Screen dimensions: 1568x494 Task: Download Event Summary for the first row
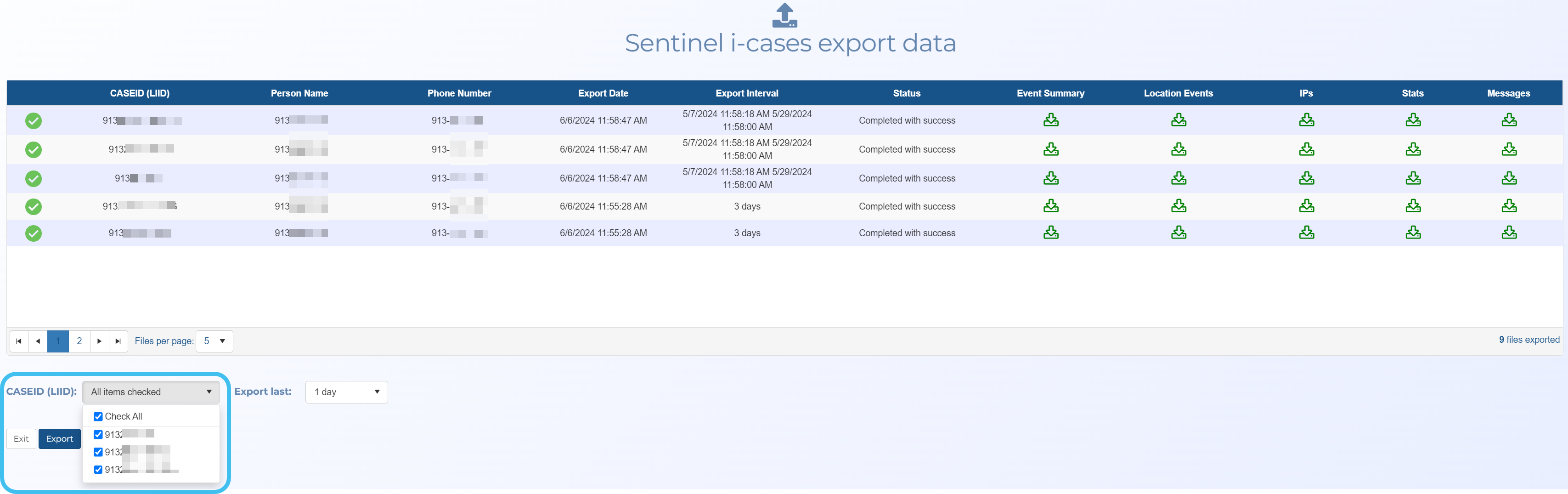point(1050,120)
